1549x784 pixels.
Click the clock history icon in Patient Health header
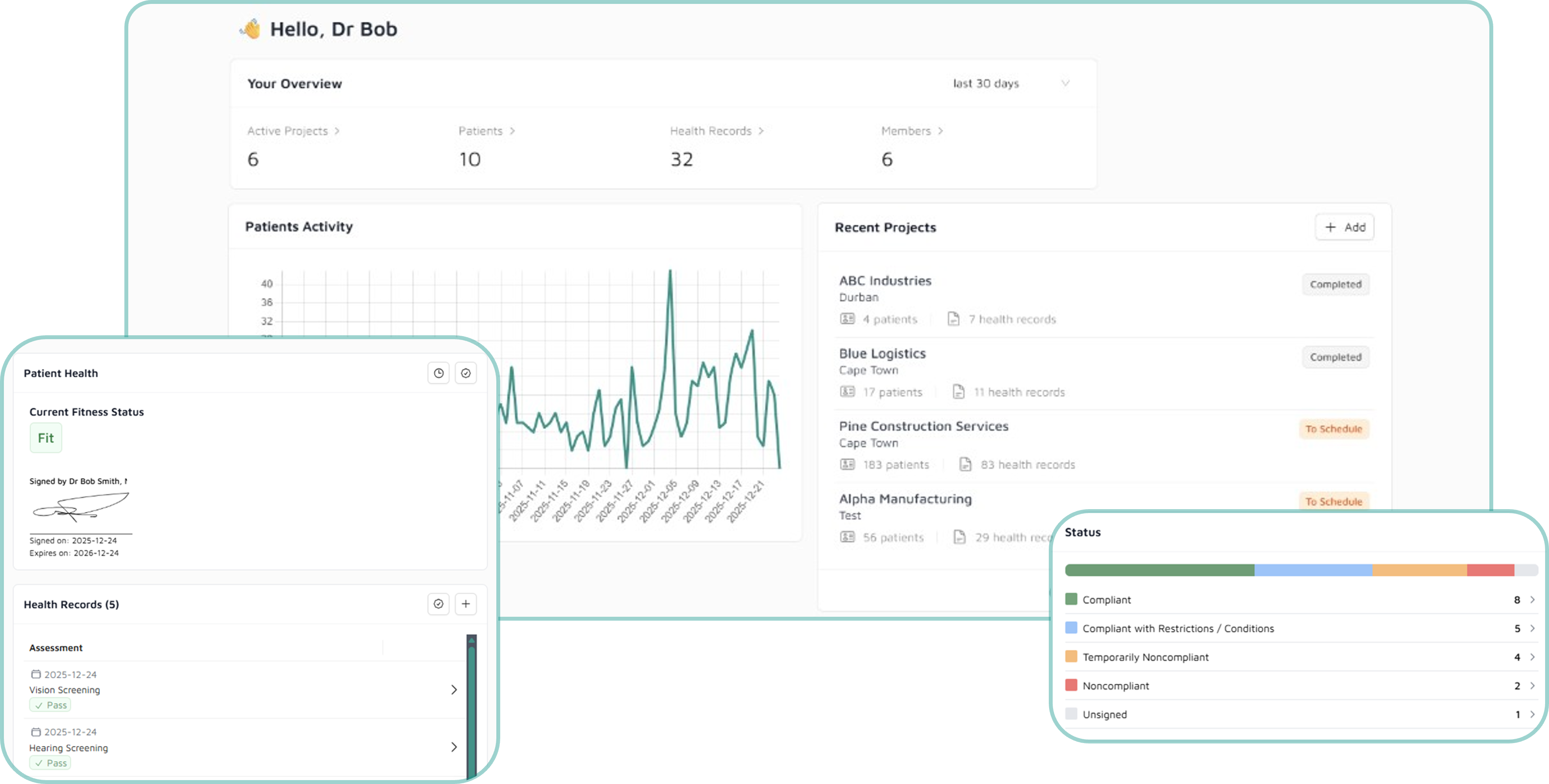coord(438,373)
